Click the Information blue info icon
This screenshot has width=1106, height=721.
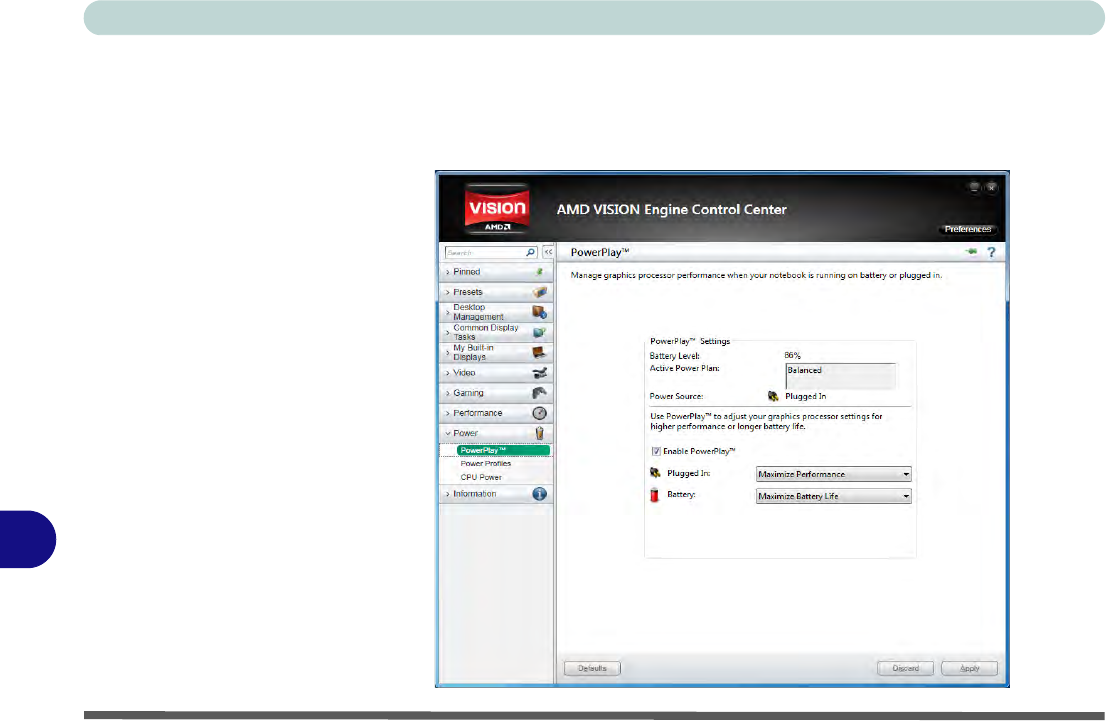(x=539, y=494)
